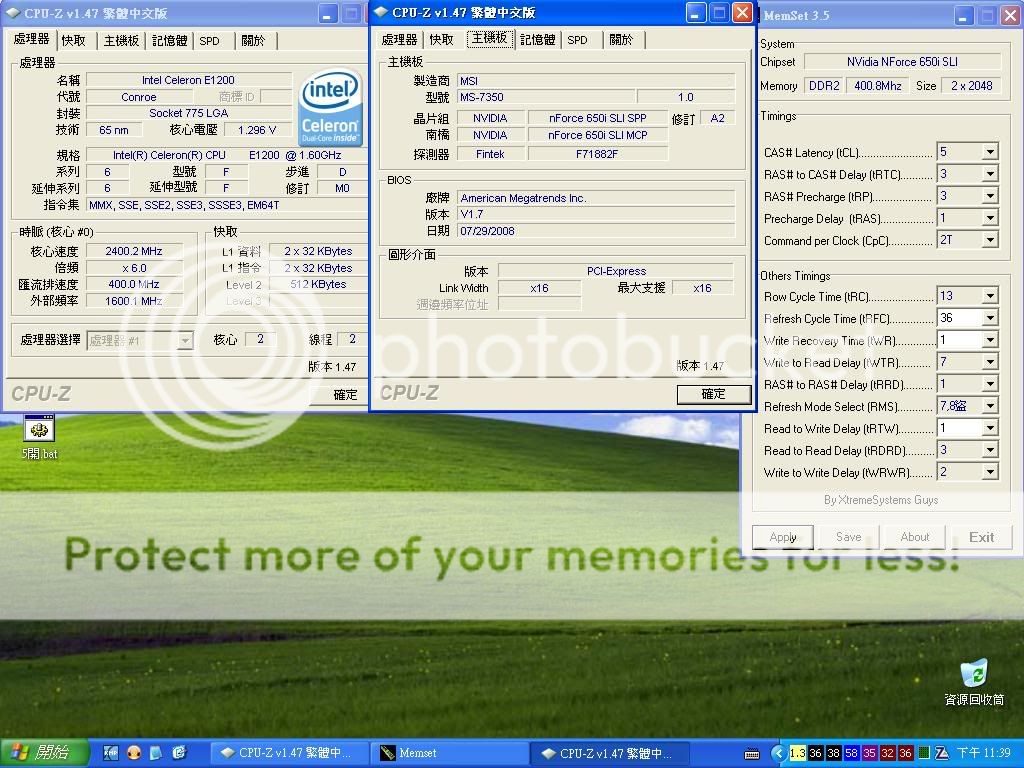Switch to 處理器 tab in the motherboard CPU-Z window

coord(399,40)
